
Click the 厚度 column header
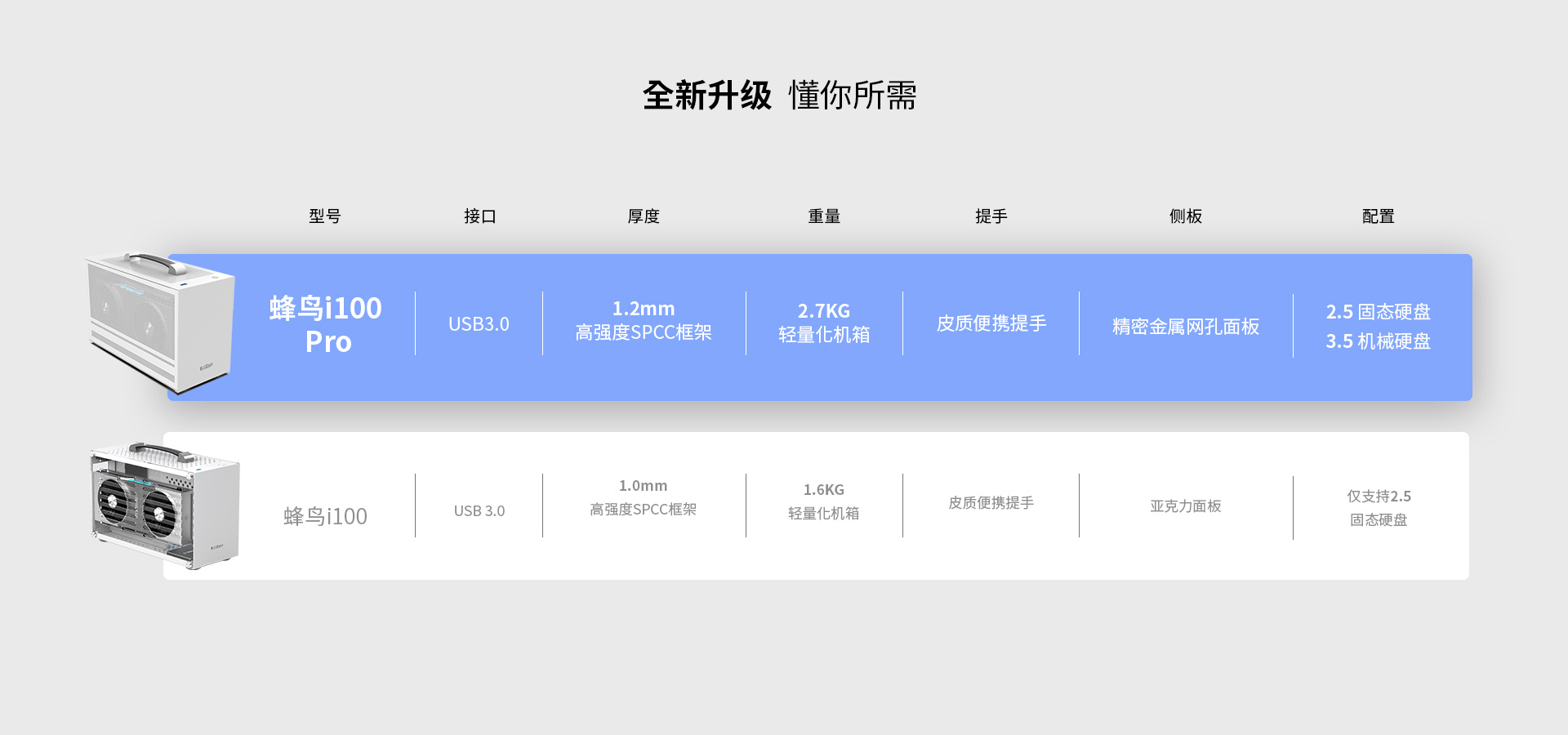click(644, 216)
